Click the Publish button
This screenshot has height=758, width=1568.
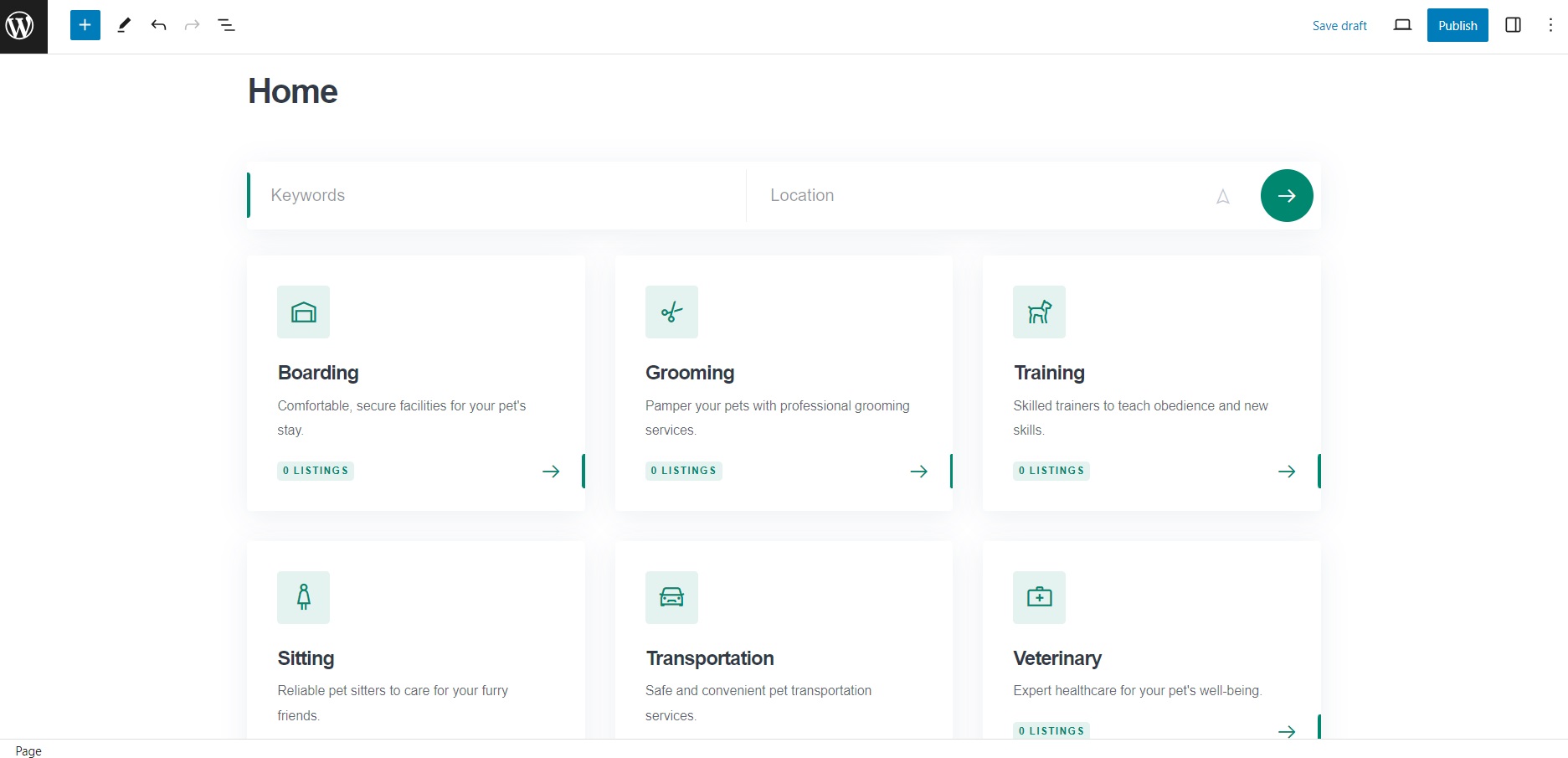[1457, 25]
